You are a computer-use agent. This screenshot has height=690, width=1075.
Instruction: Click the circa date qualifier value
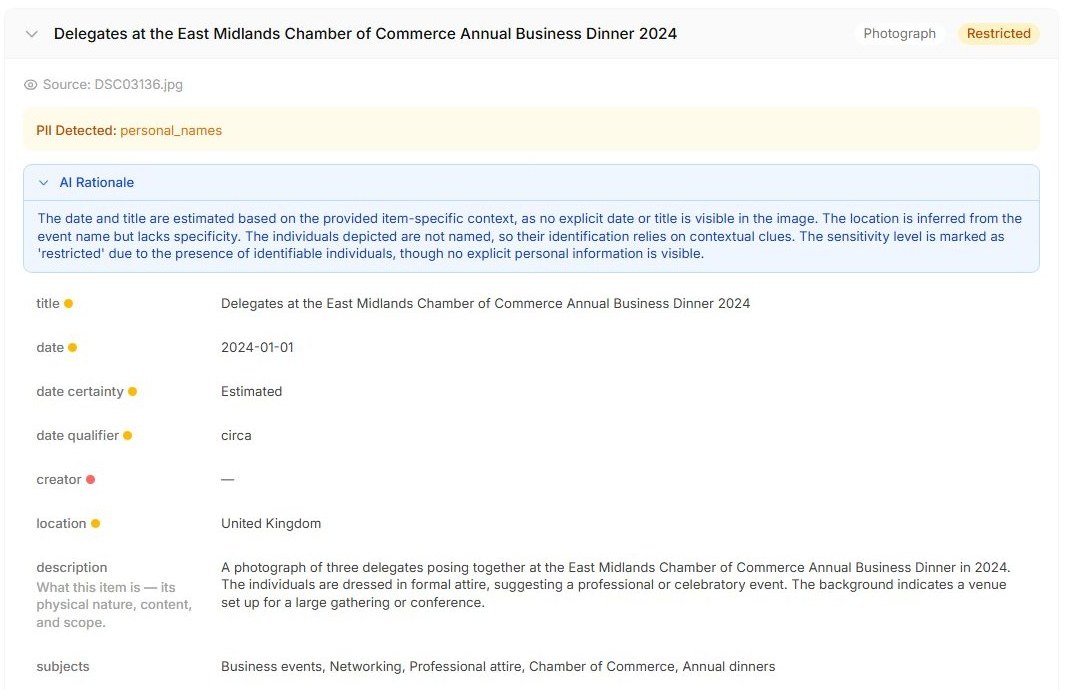pyautogui.click(x=236, y=436)
